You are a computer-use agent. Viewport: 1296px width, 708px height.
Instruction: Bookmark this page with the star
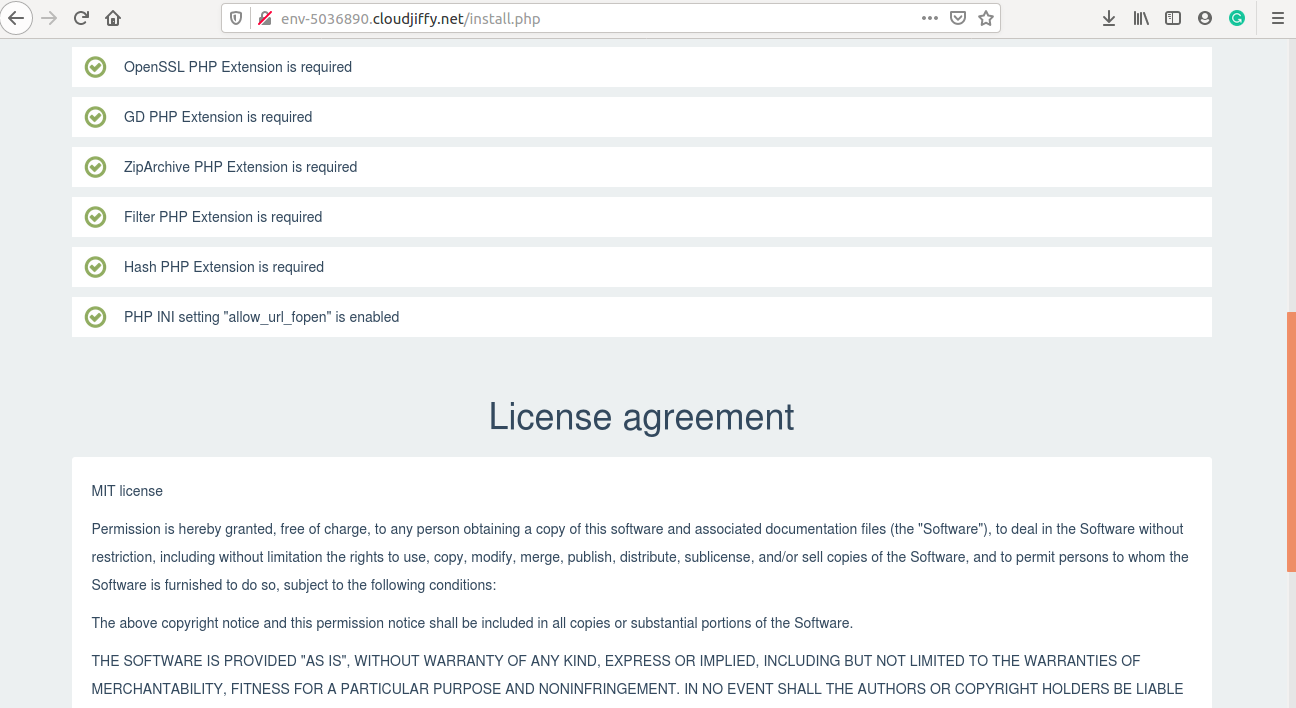click(x=986, y=18)
